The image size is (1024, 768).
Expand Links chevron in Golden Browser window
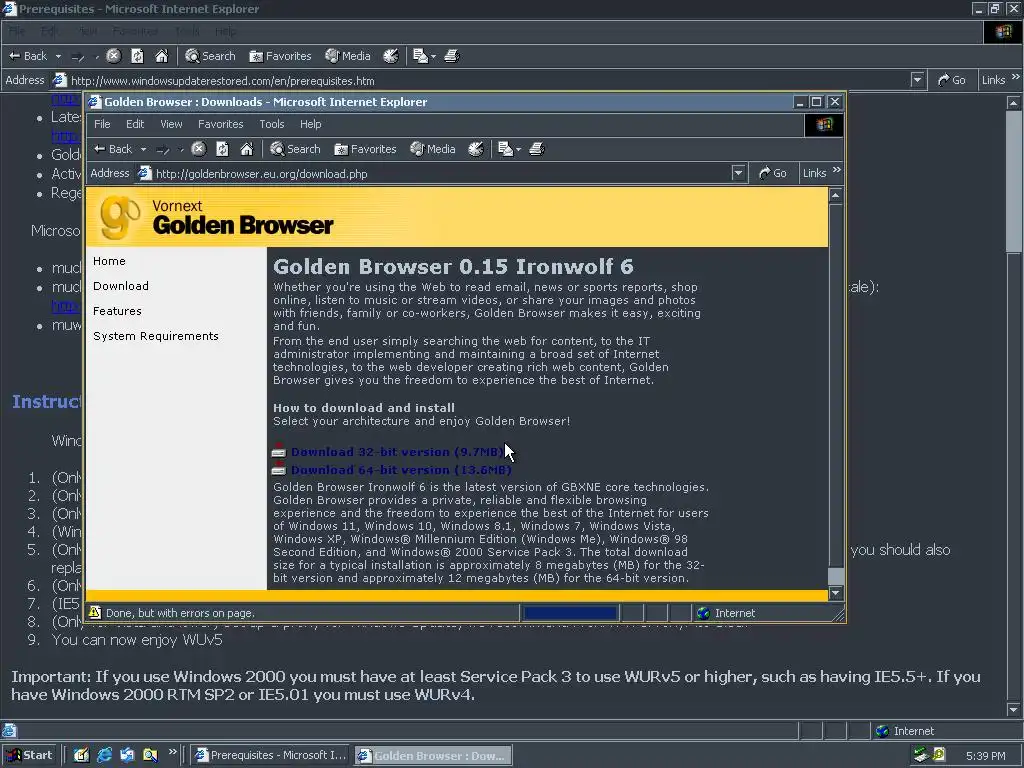(837, 170)
